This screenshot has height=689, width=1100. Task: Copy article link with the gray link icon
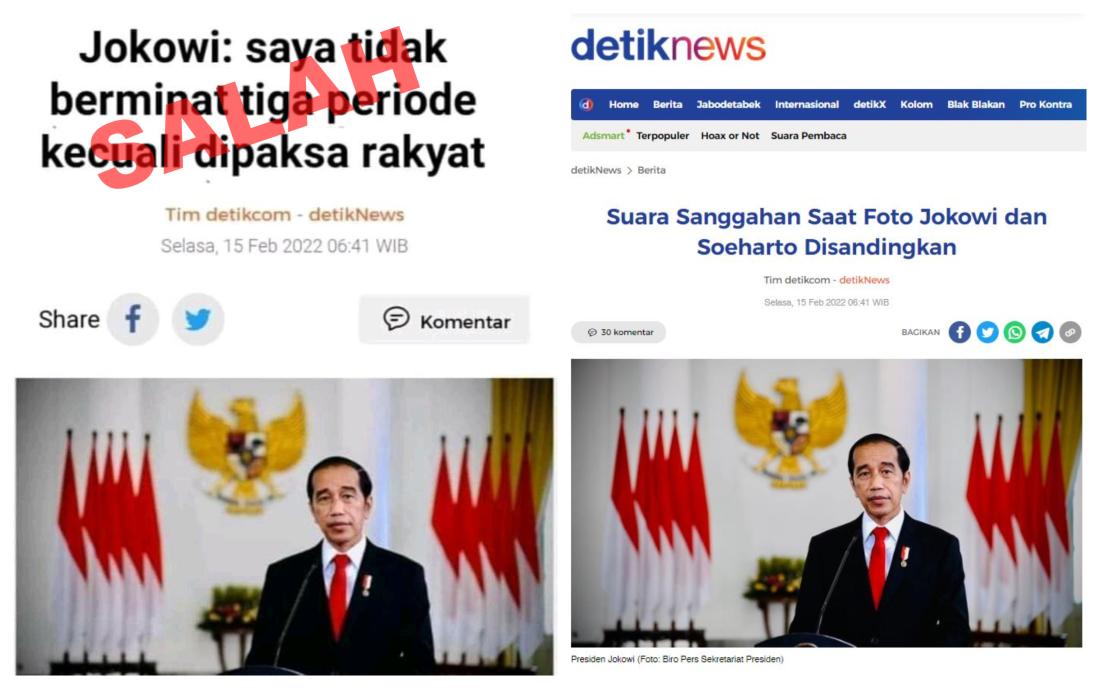pyautogui.click(x=1069, y=332)
